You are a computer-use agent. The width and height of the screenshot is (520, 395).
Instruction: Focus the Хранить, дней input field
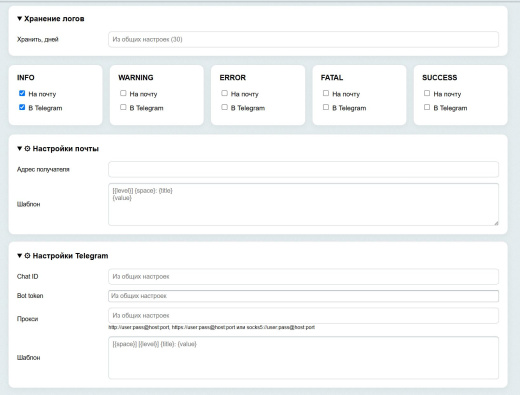point(303,39)
